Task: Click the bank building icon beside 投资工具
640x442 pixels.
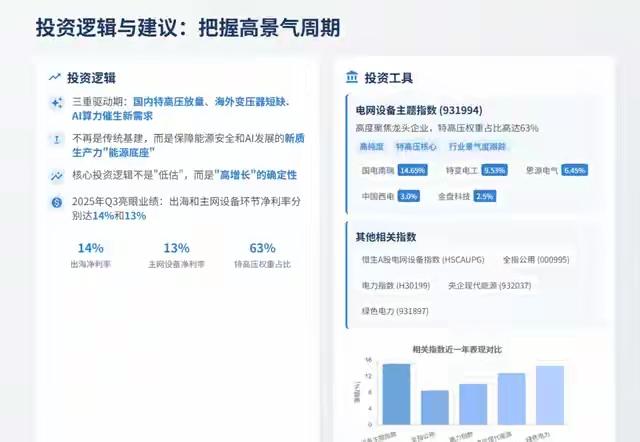Action: 352,77
